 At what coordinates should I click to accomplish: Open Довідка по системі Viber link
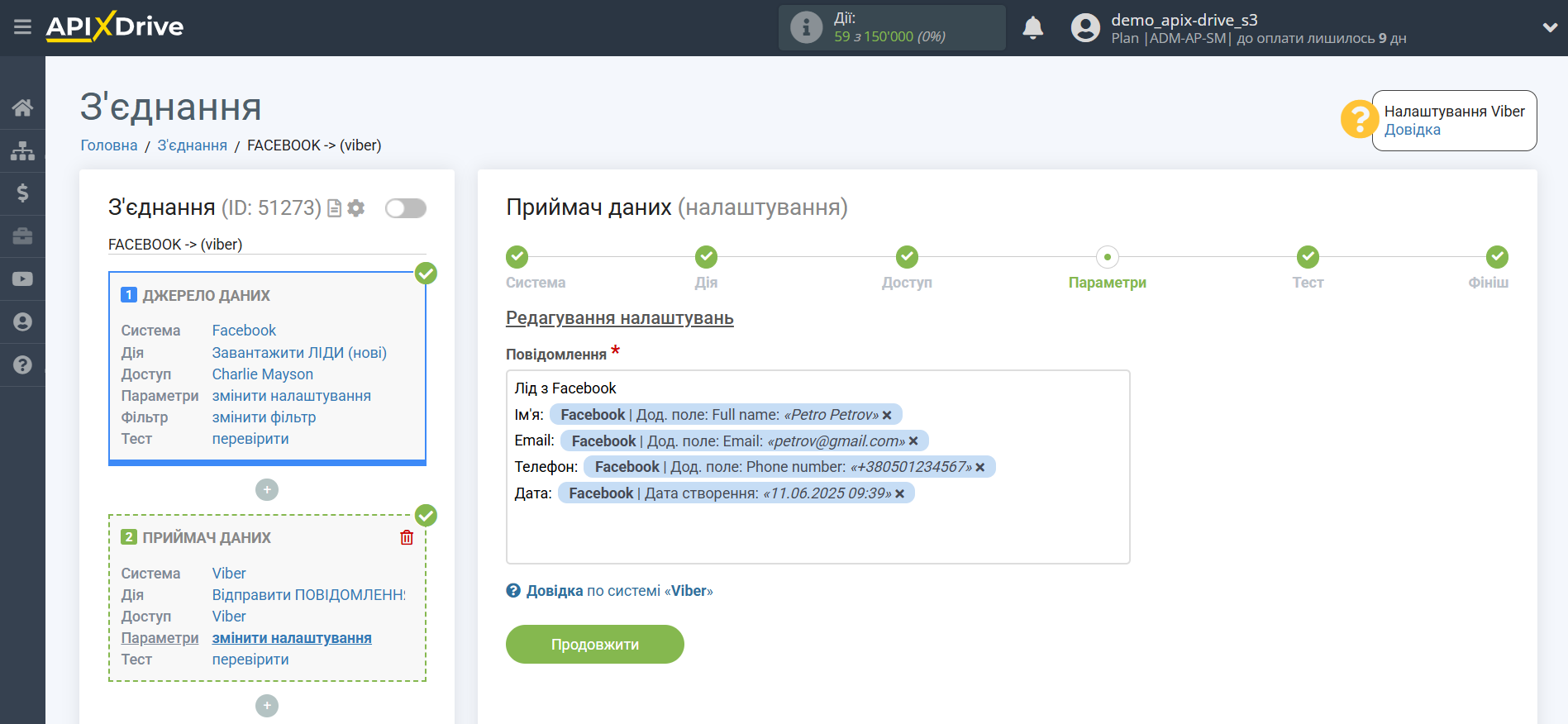609,591
